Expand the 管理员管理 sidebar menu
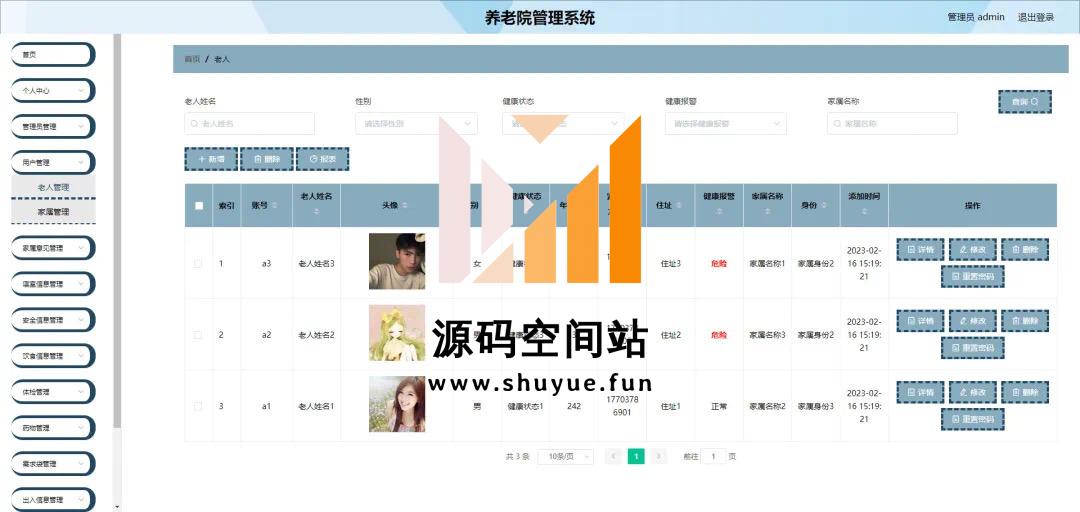Image resolution: width=1080 pixels, height=512 pixels. pos(53,127)
